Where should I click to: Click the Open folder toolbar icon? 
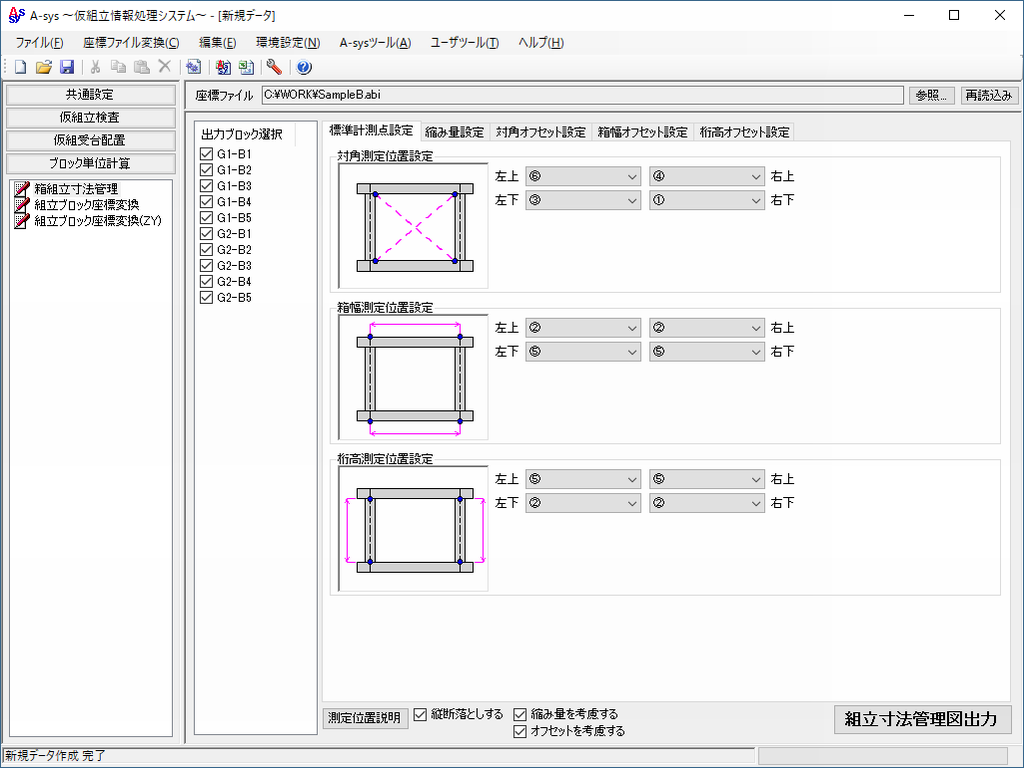click(x=43, y=67)
